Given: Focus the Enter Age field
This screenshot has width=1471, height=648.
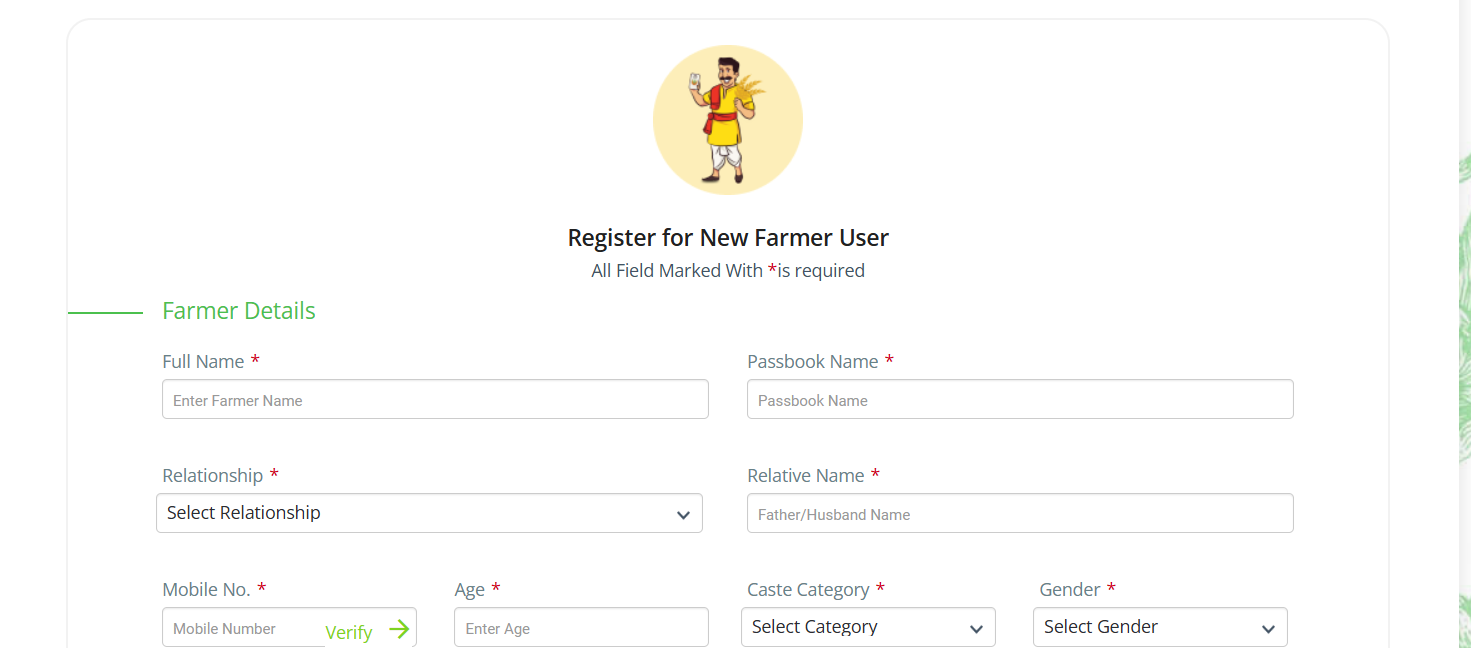Looking at the screenshot, I should (581, 627).
